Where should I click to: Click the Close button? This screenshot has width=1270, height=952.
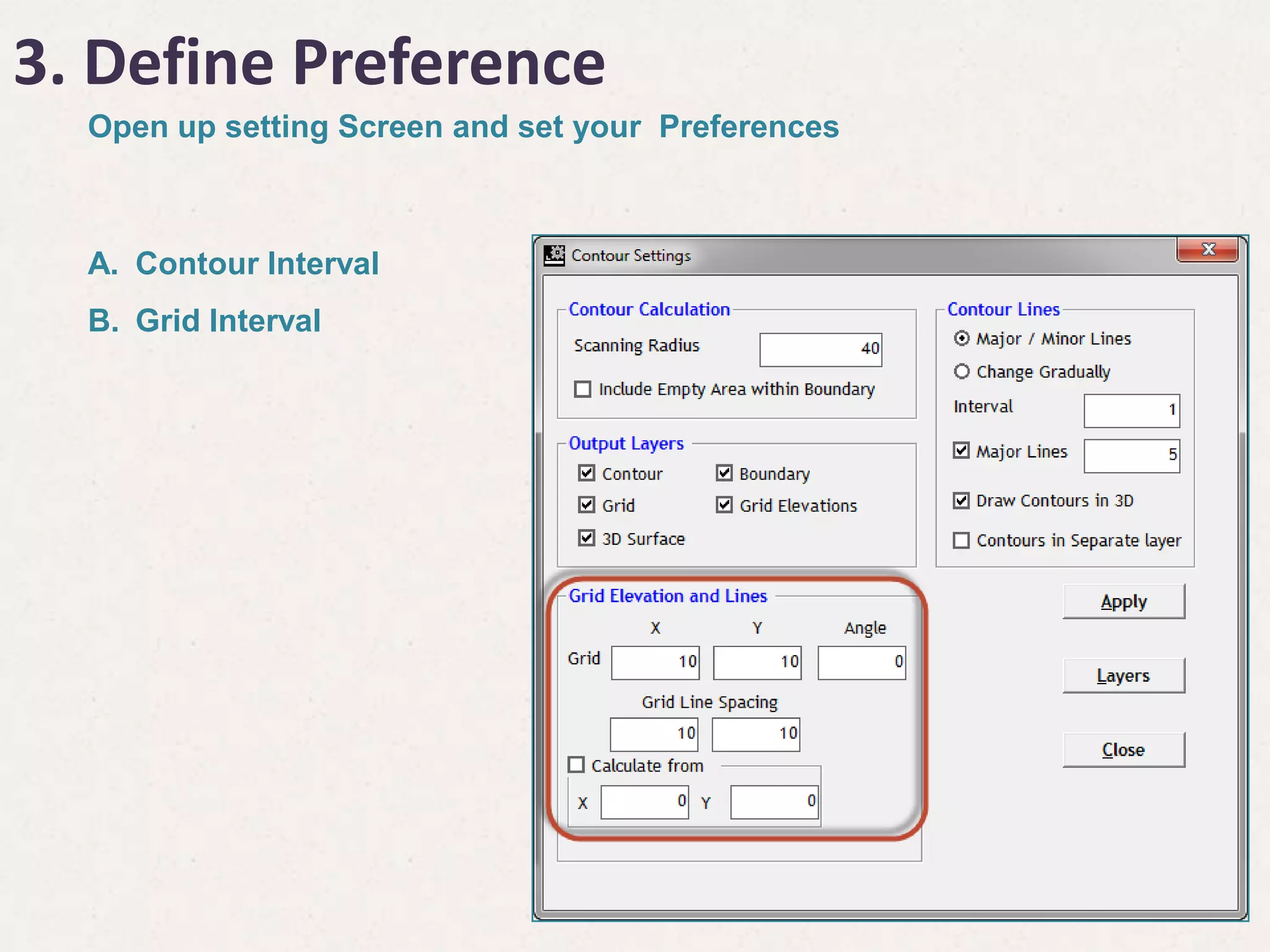click(1123, 750)
